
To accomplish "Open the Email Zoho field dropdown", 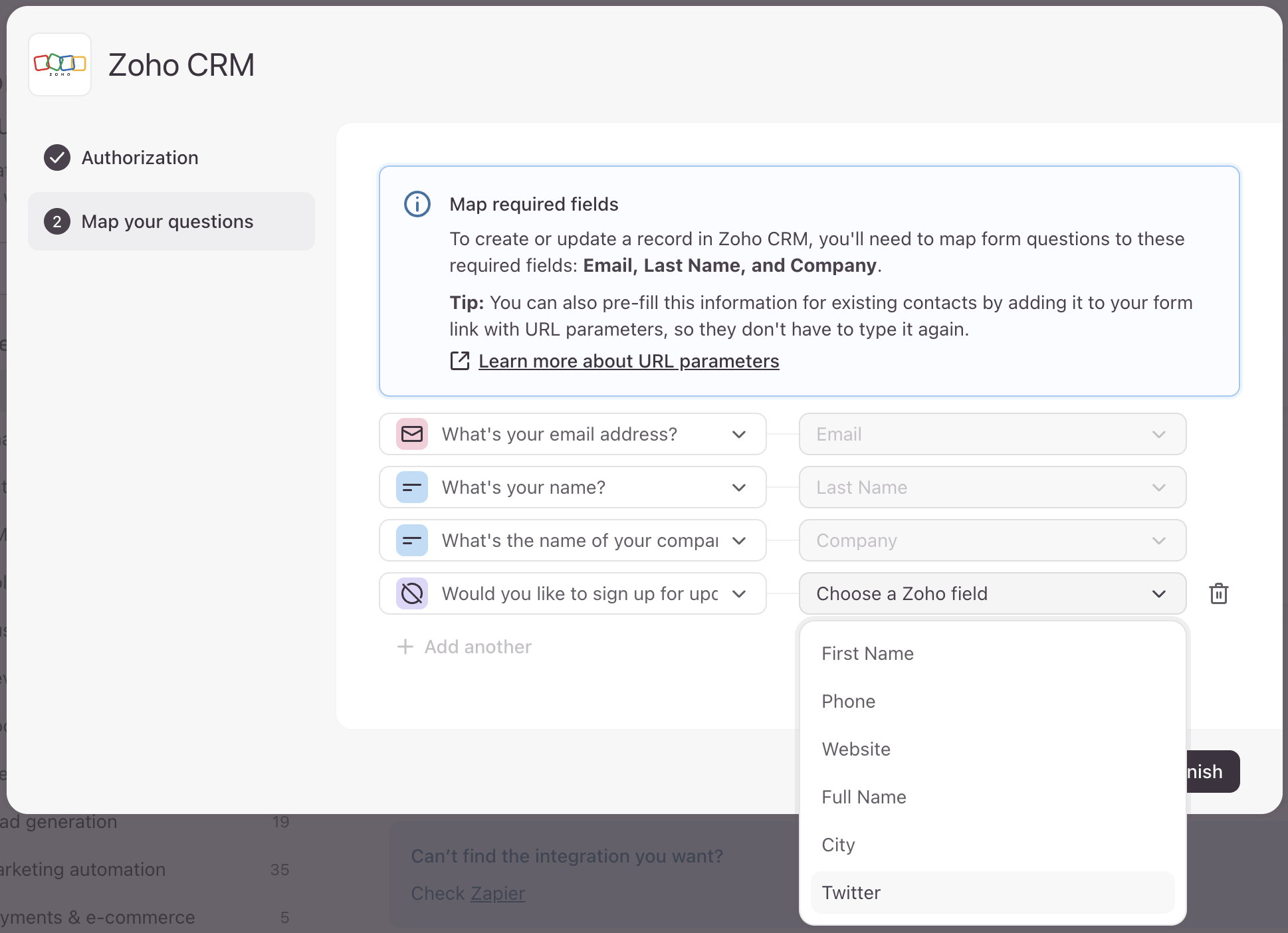I will tap(993, 434).
